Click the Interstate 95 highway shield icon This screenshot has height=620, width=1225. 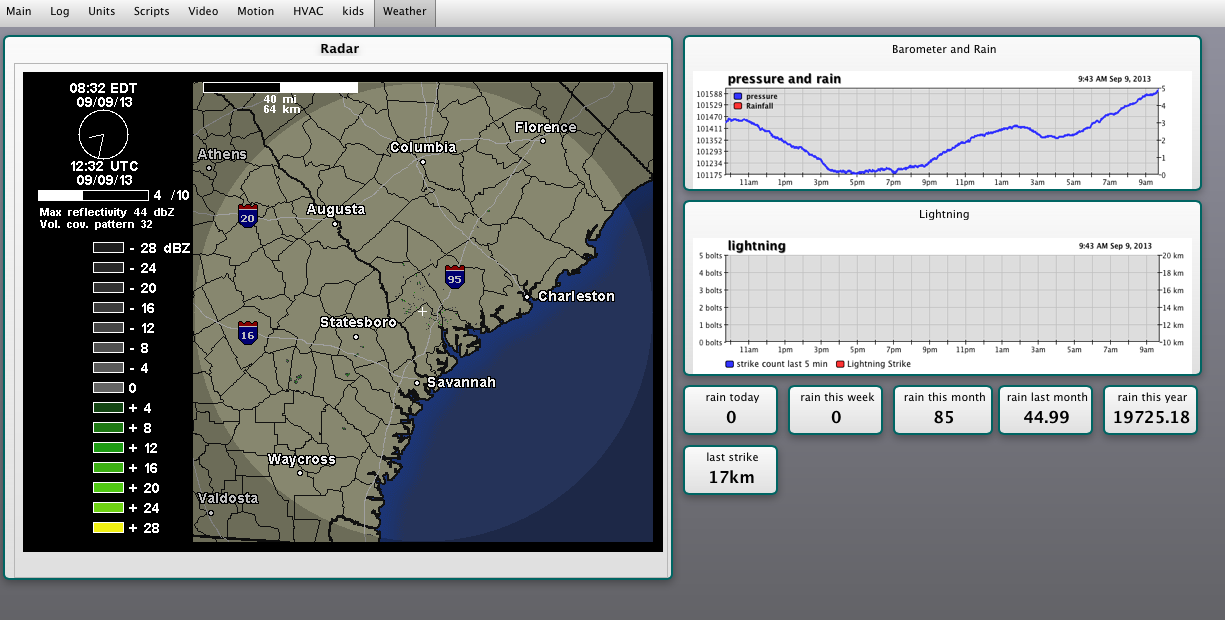coord(455,278)
